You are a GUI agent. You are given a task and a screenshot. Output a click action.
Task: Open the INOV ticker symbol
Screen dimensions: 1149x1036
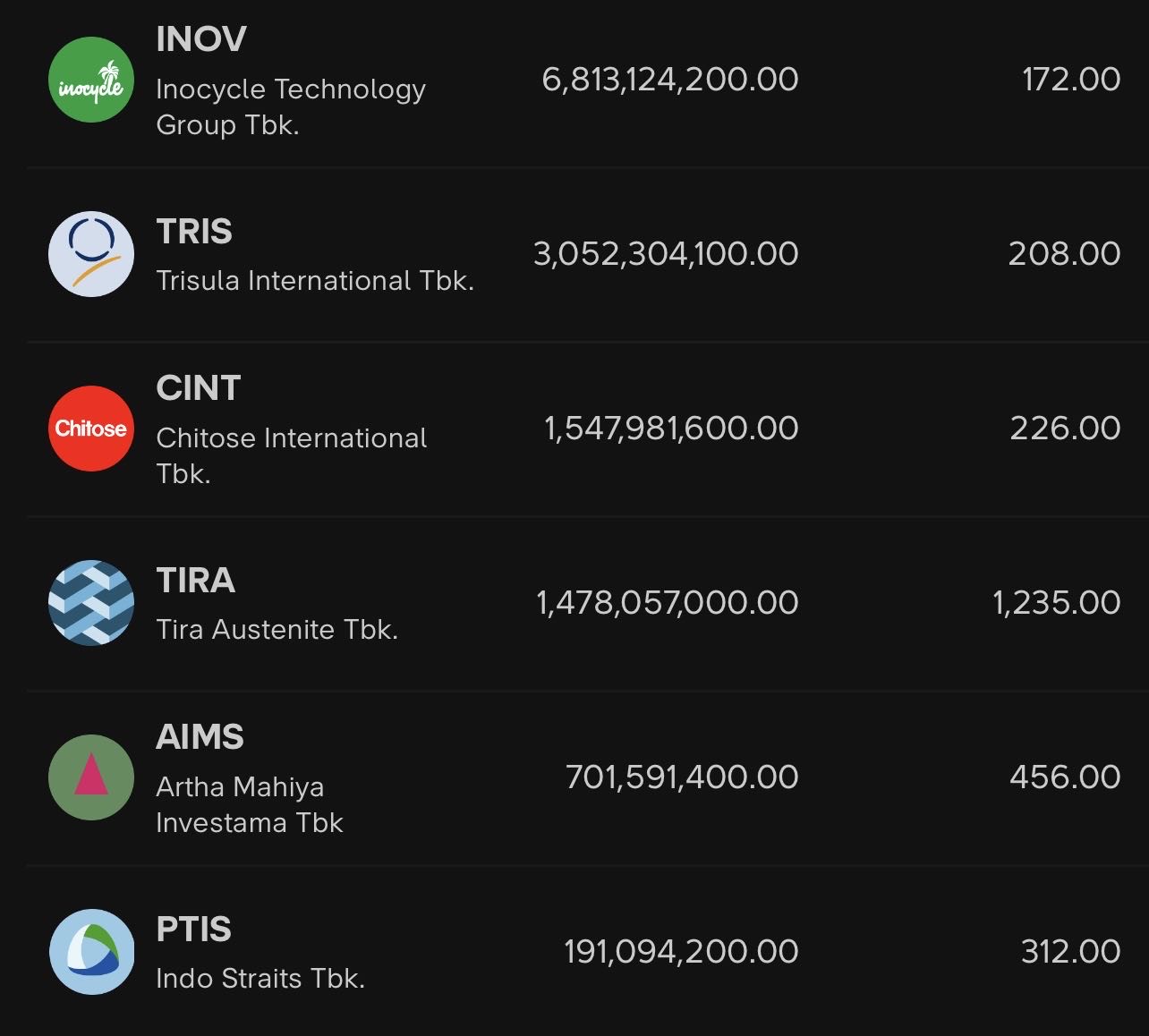pyautogui.click(x=201, y=39)
